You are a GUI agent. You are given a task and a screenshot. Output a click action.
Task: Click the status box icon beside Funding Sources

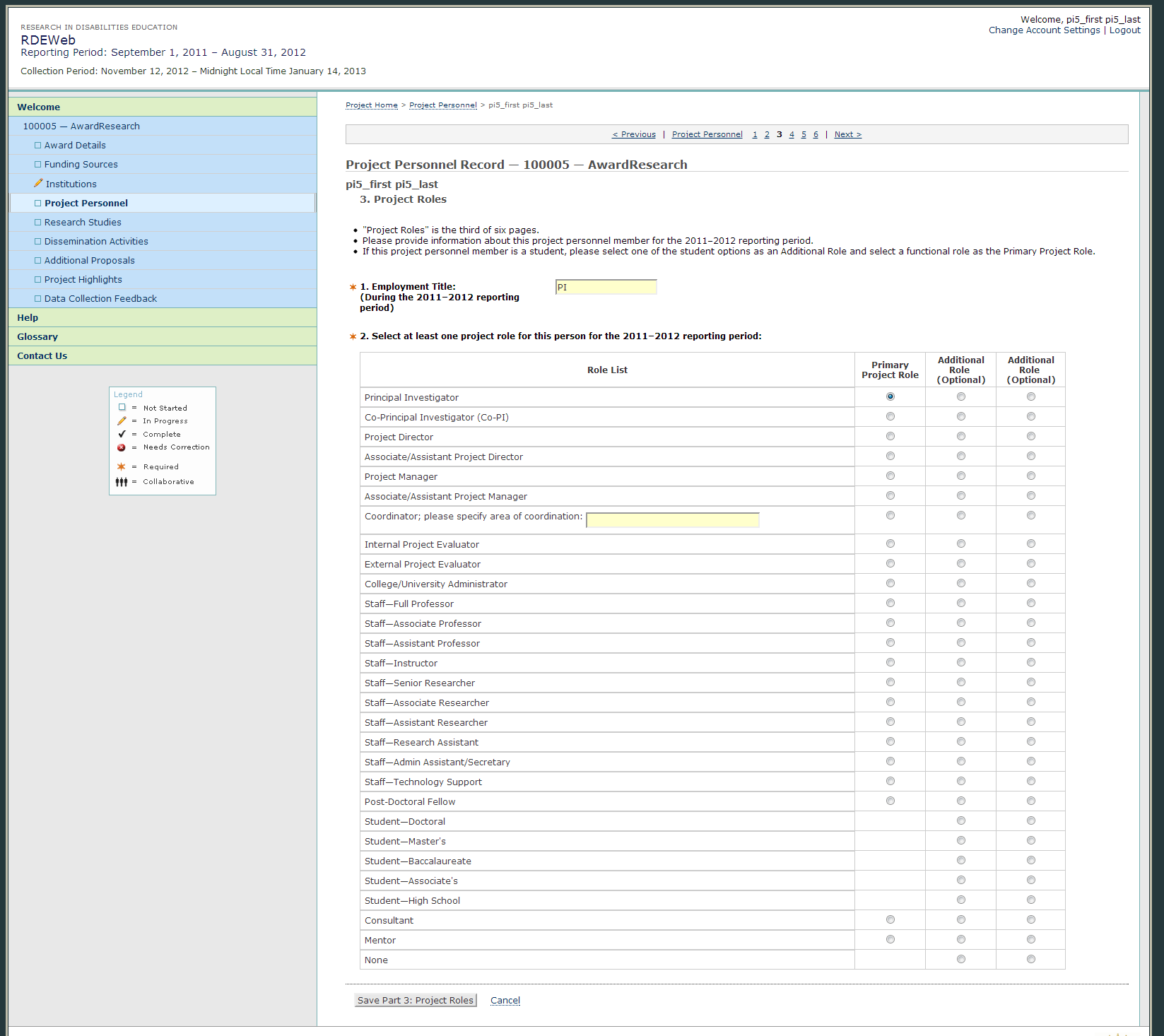click(38, 165)
